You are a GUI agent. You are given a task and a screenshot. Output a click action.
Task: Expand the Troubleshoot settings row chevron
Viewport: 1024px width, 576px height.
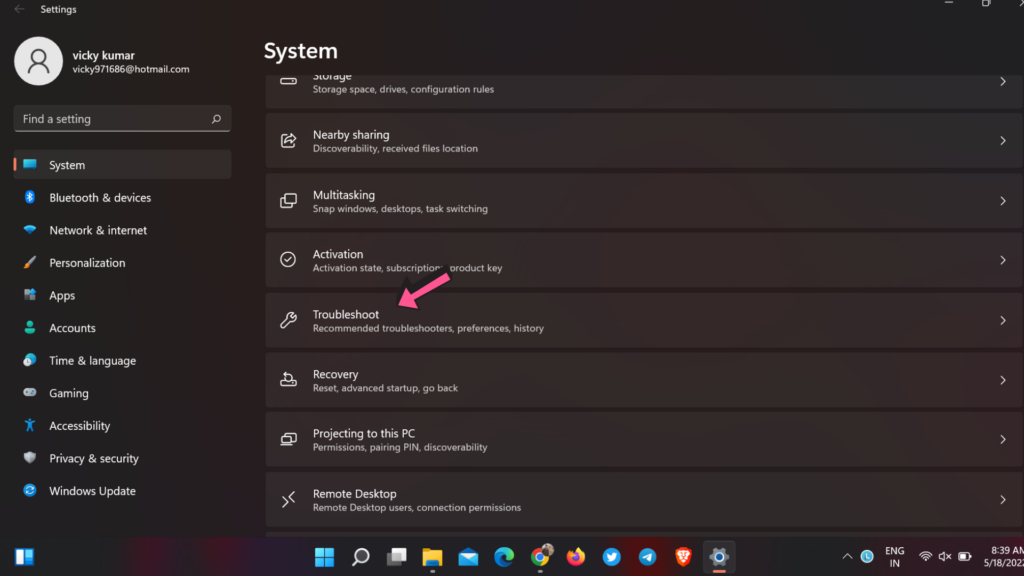[1002, 320]
